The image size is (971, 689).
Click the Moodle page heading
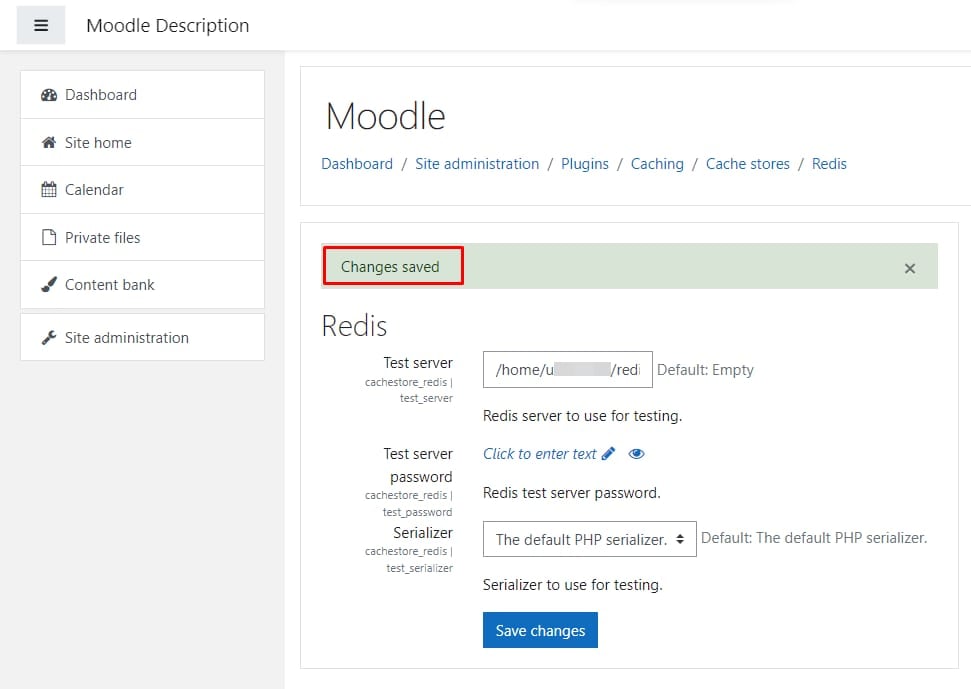pos(385,116)
